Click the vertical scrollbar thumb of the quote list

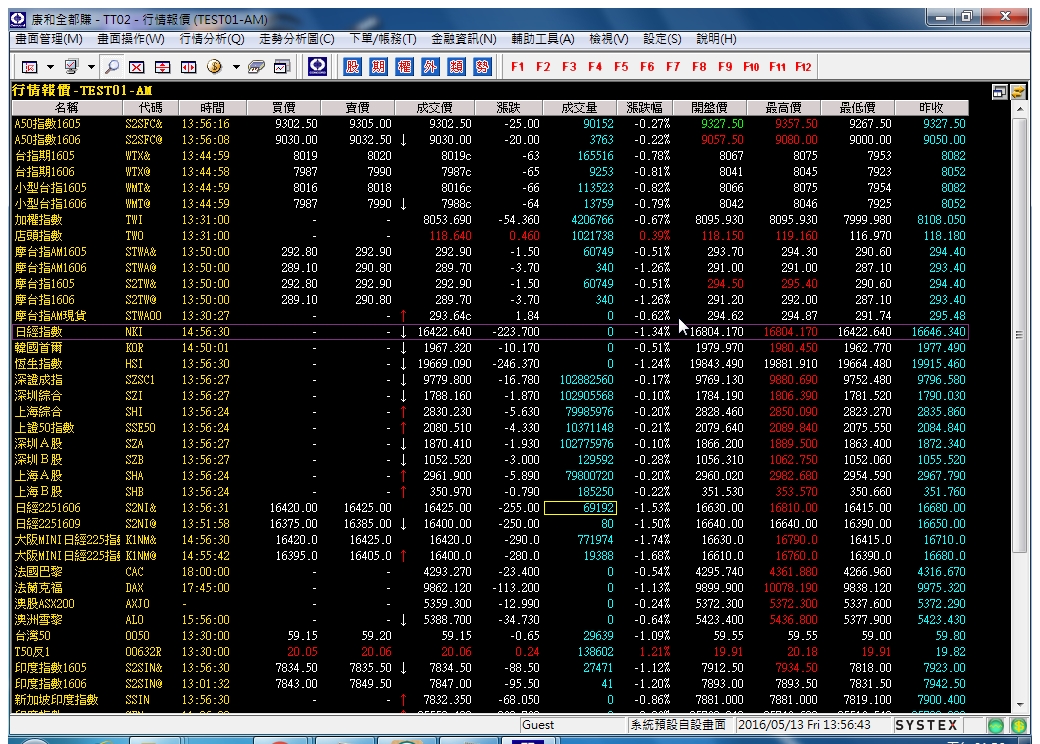click(x=1020, y=334)
